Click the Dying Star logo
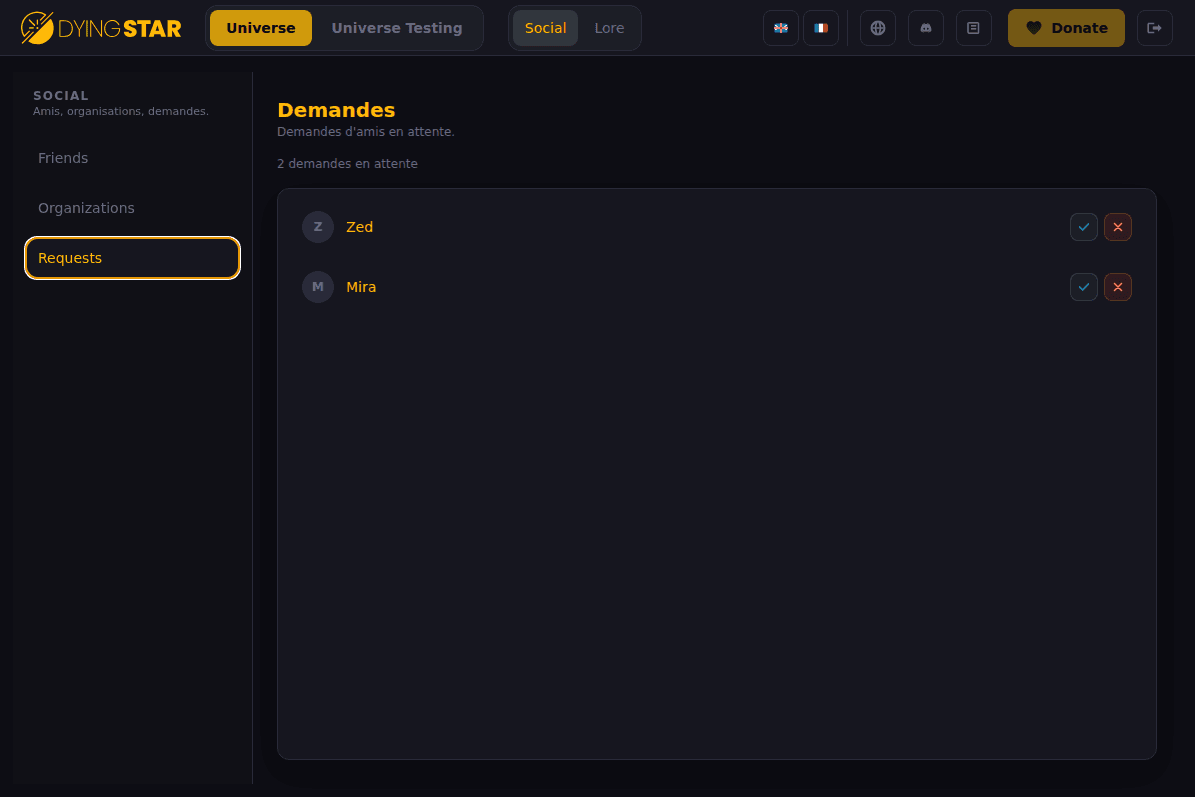 coord(101,28)
